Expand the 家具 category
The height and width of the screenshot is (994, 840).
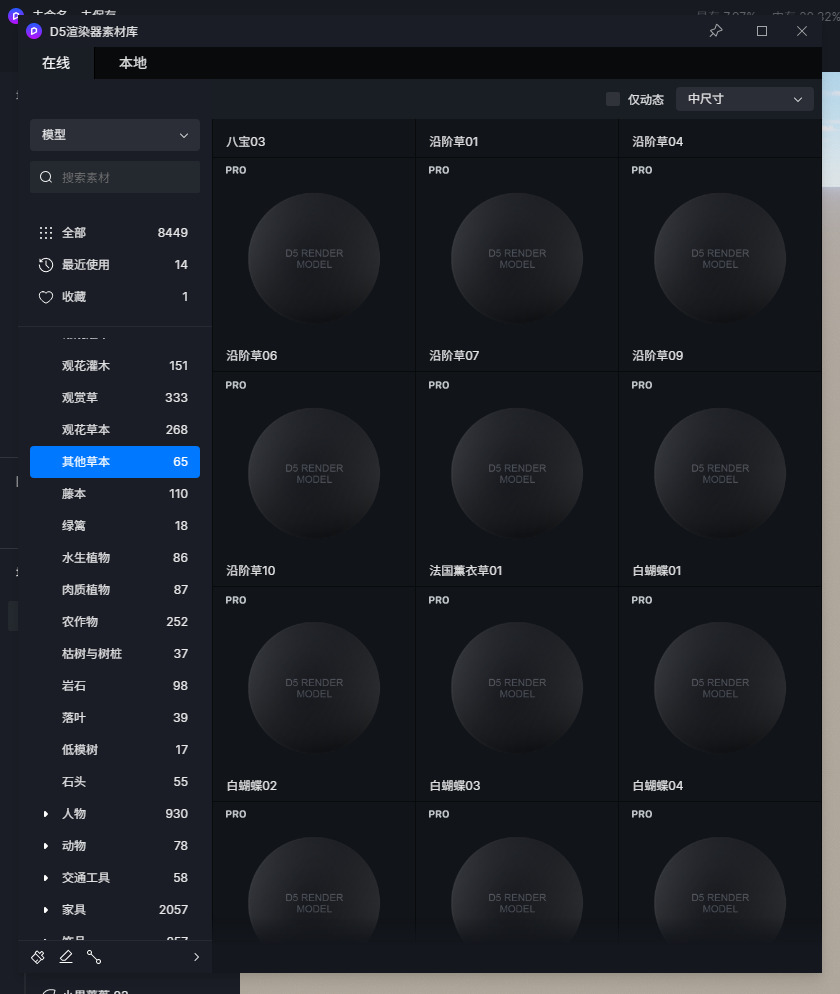point(46,910)
